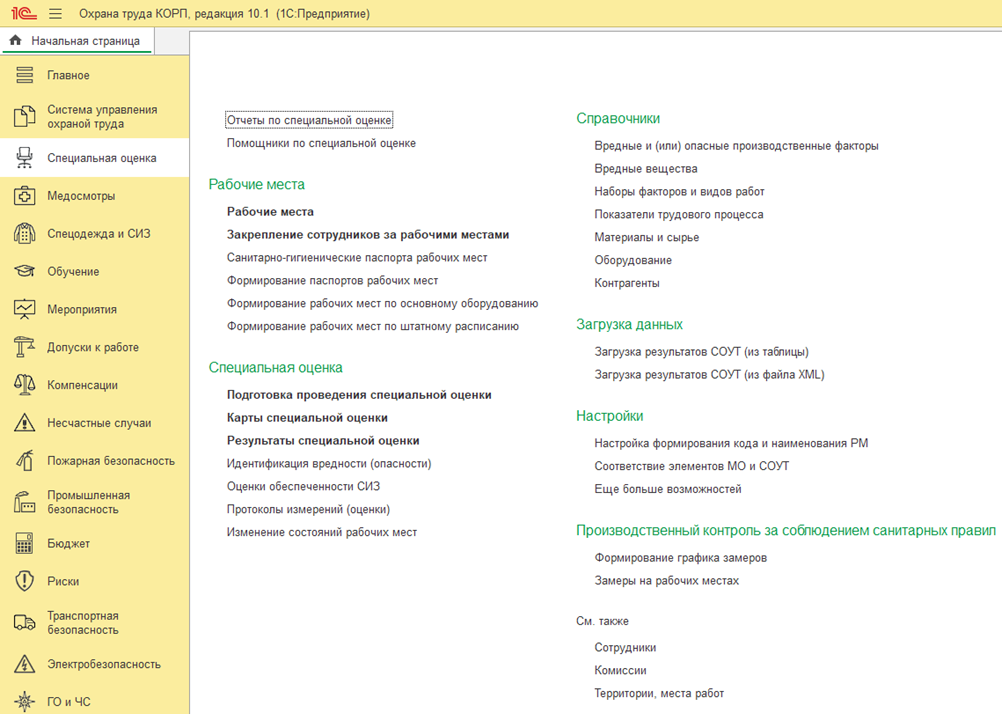Open Обучение graduation cap icon
This screenshot has height=714, width=1002.
point(24,271)
